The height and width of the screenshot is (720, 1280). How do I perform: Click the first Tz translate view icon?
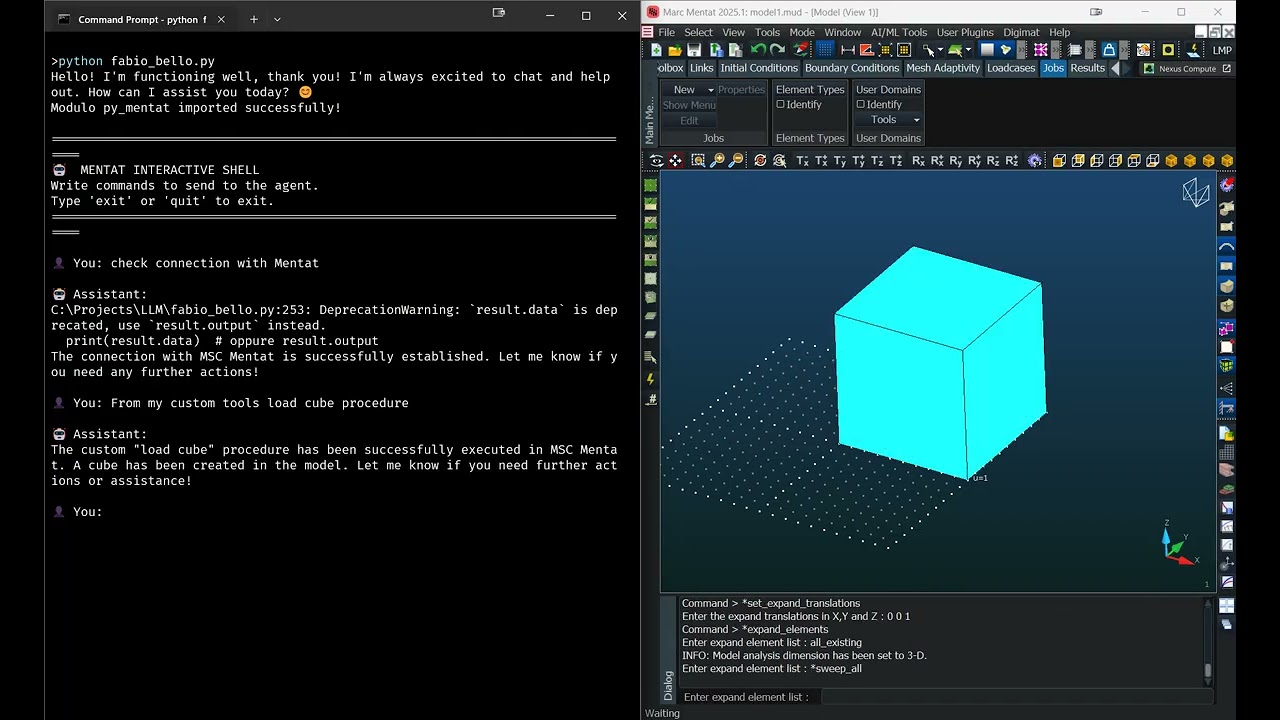(877, 160)
